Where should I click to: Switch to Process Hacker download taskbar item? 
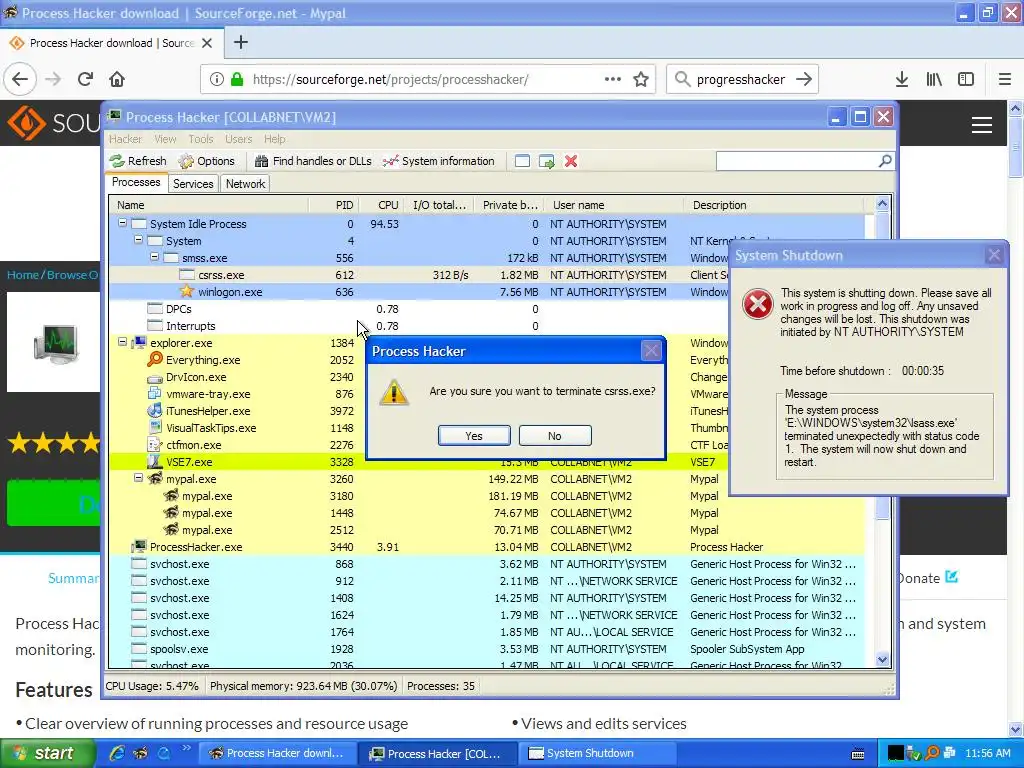coord(278,753)
